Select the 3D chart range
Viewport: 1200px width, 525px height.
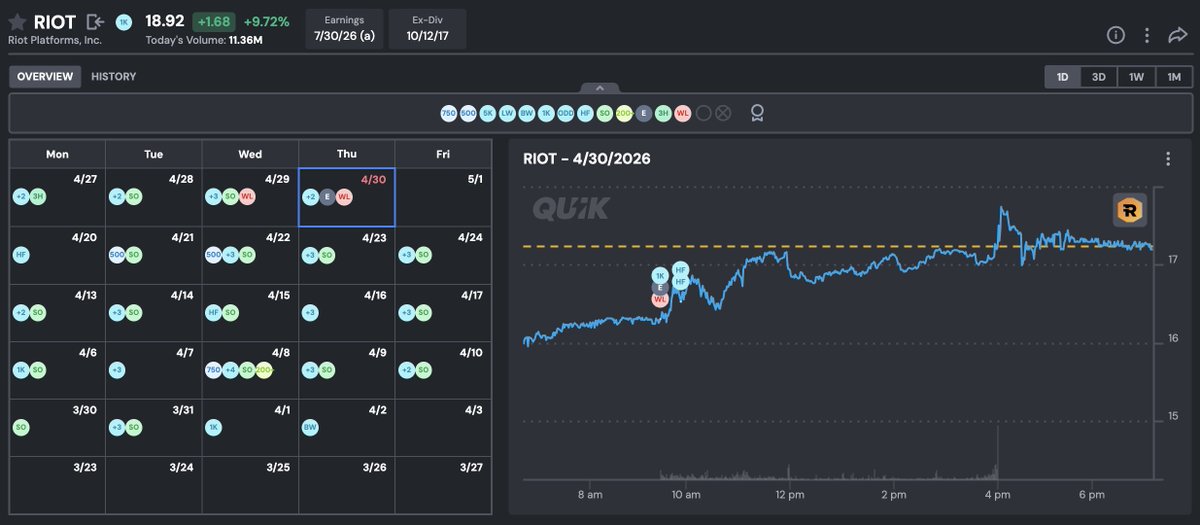[1098, 77]
